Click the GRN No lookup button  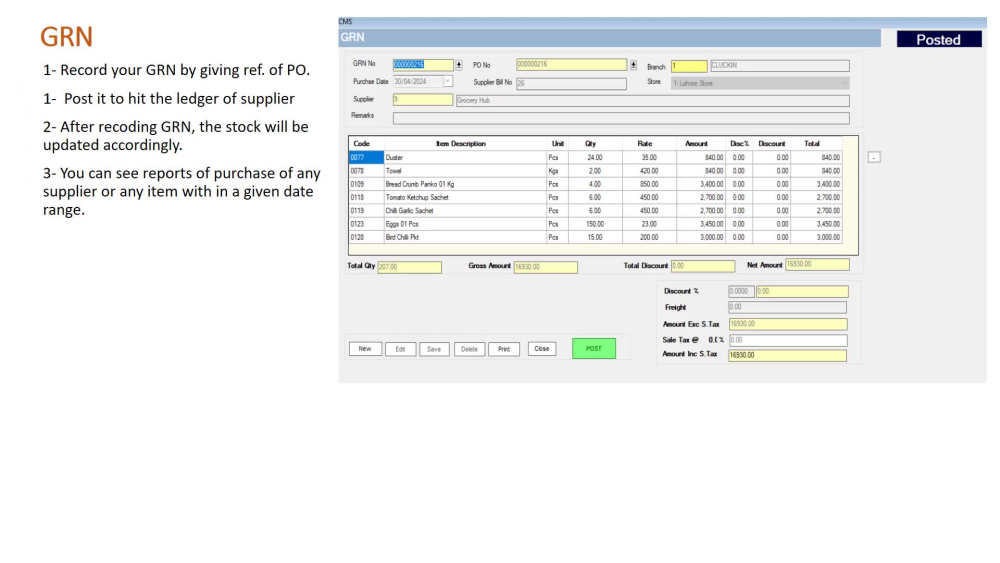[459, 65]
